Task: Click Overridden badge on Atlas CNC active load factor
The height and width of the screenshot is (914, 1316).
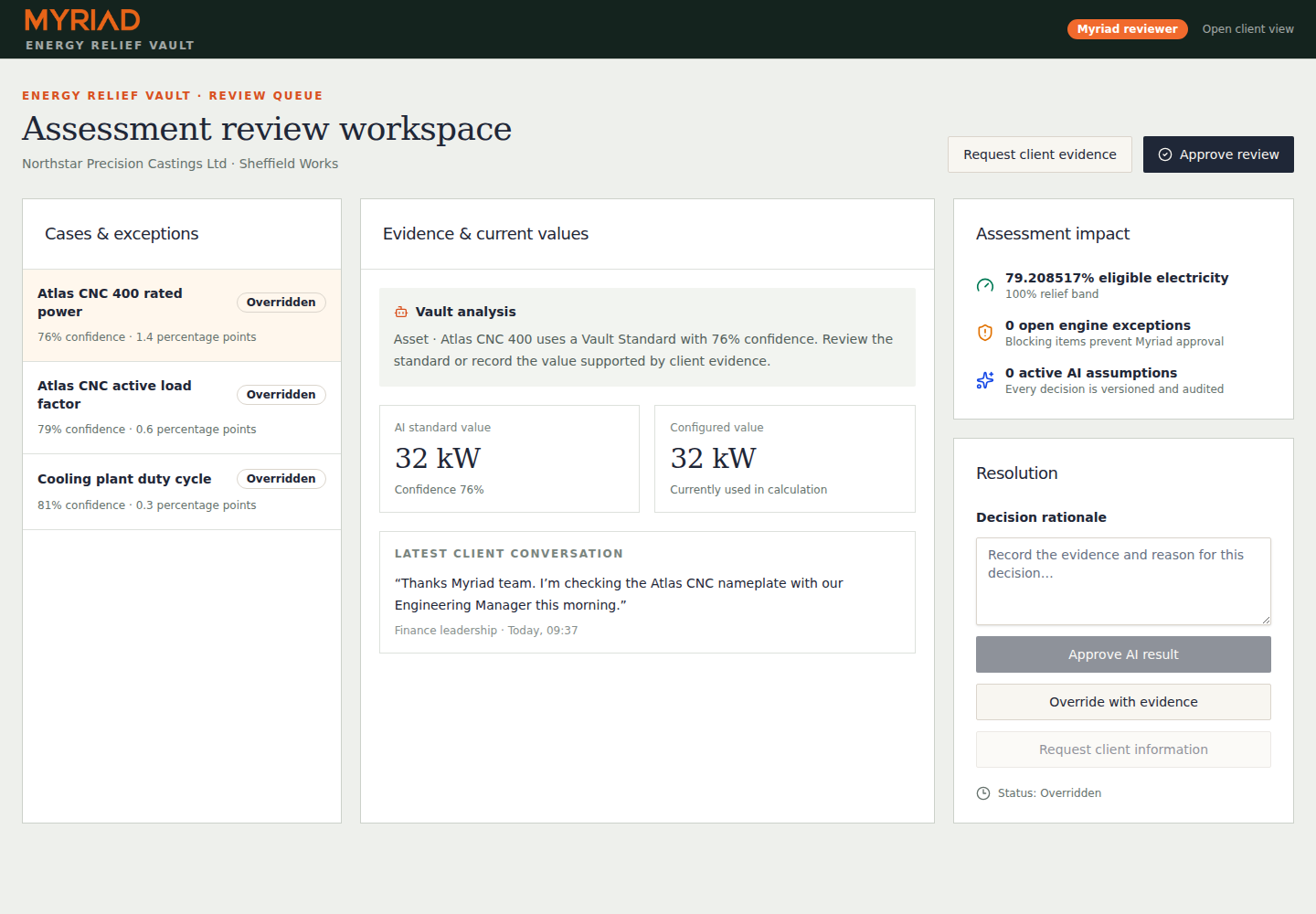Action: pyautogui.click(x=281, y=395)
